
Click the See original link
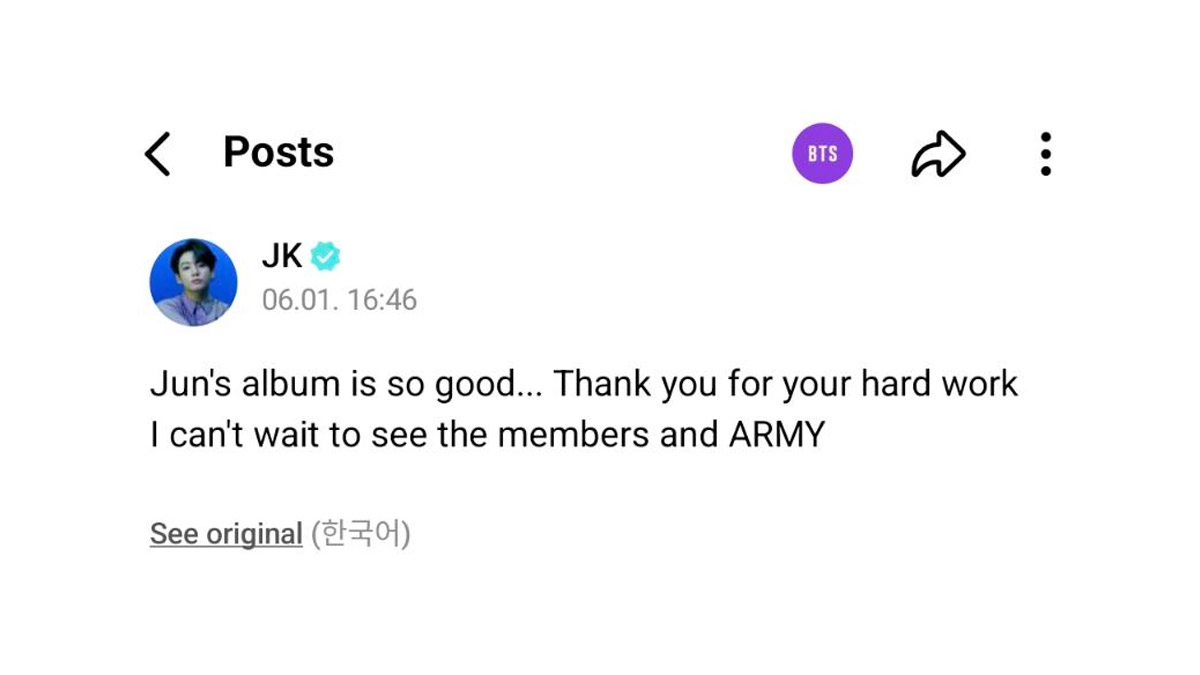click(226, 534)
